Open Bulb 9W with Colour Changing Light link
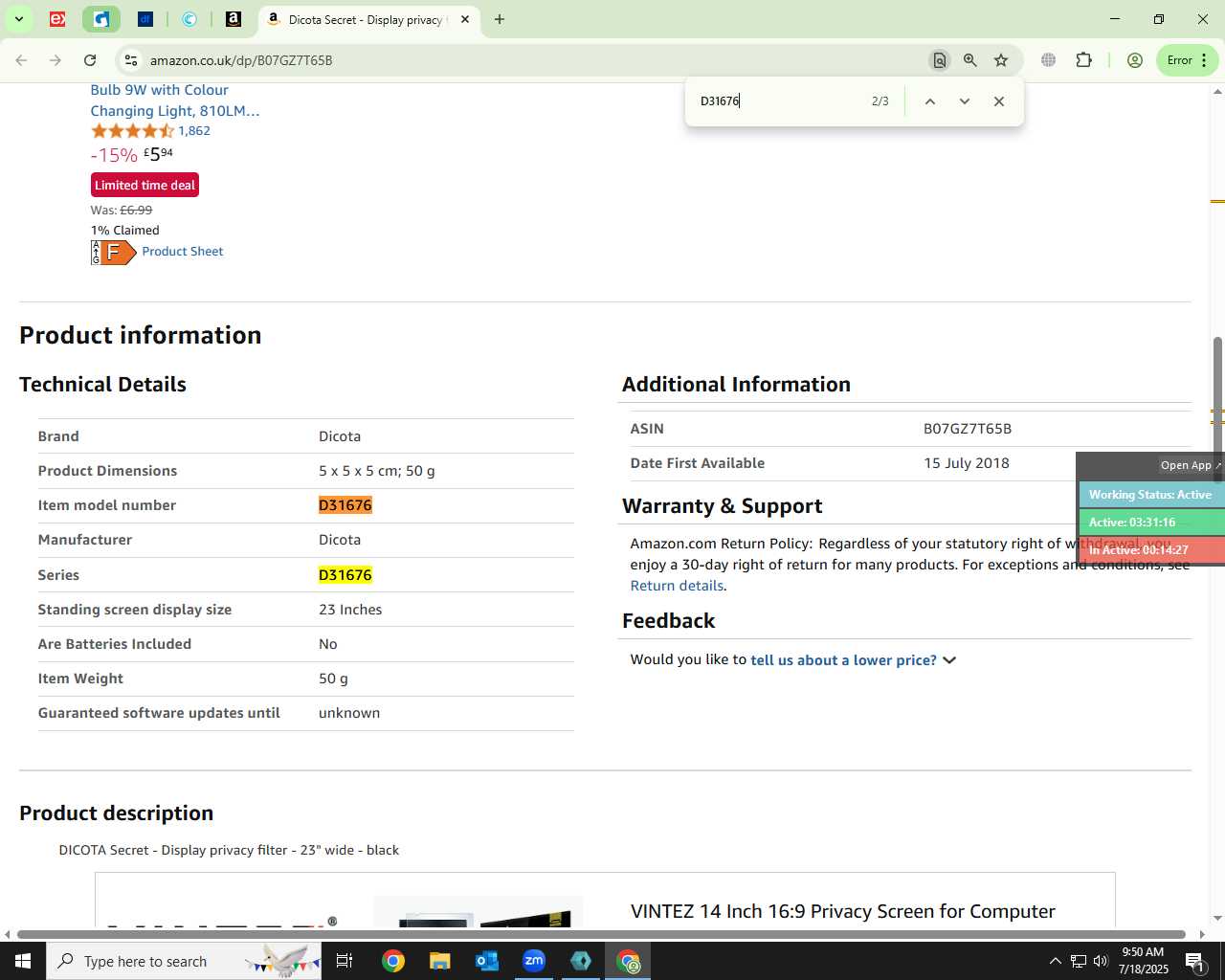 click(x=175, y=100)
